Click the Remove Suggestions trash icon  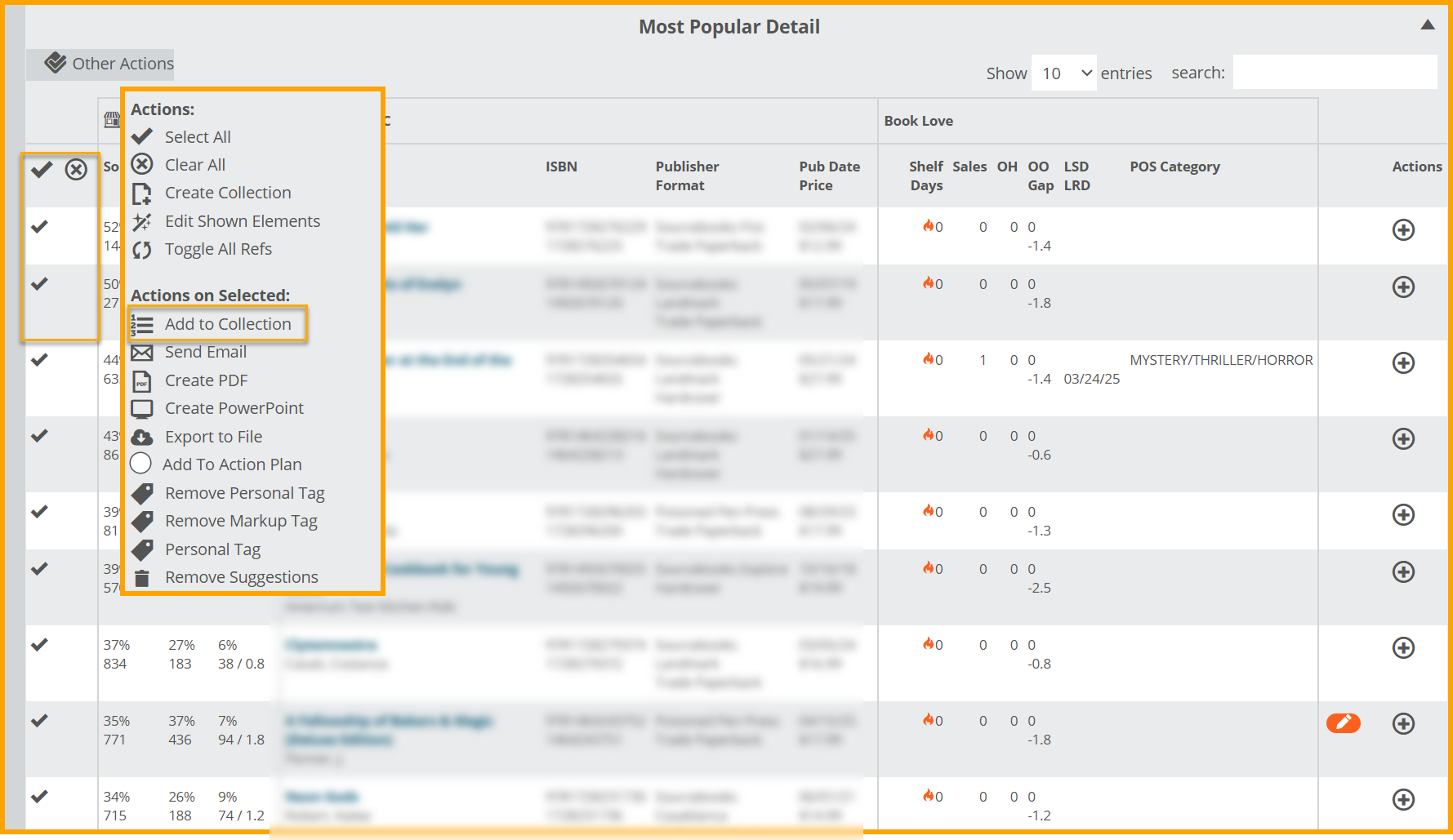(x=142, y=578)
